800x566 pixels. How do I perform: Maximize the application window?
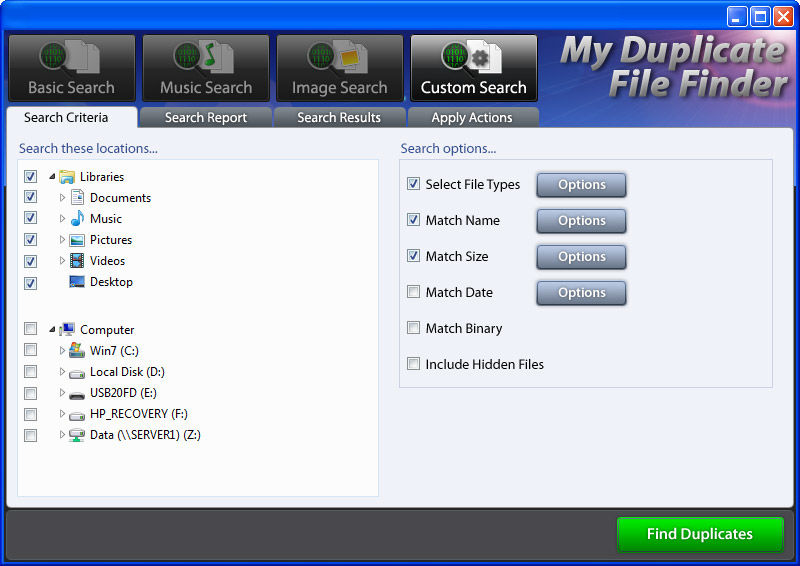point(760,17)
